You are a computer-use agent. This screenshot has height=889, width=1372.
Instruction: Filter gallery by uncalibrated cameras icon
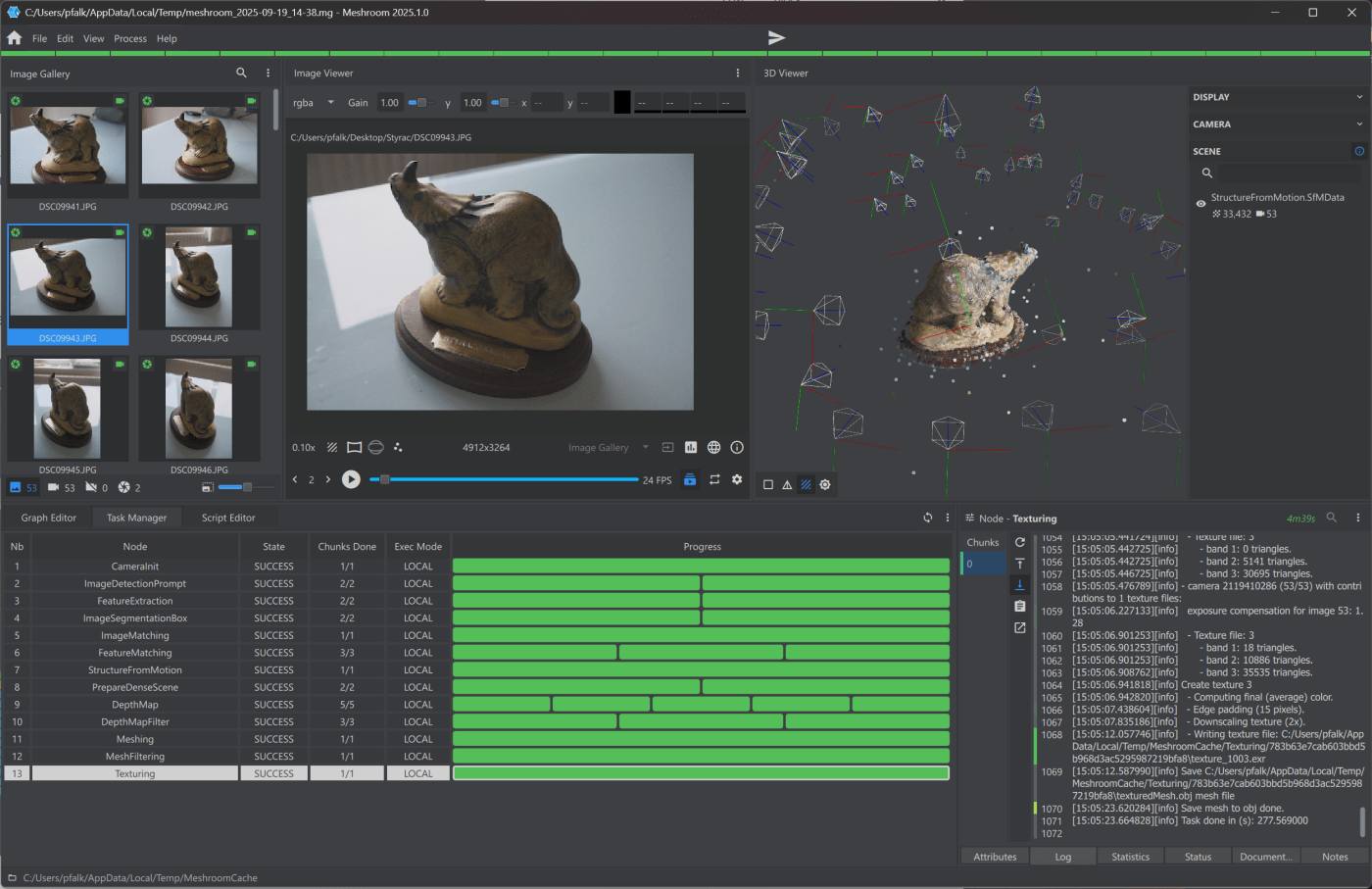pyautogui.click(x=91, y=487)
